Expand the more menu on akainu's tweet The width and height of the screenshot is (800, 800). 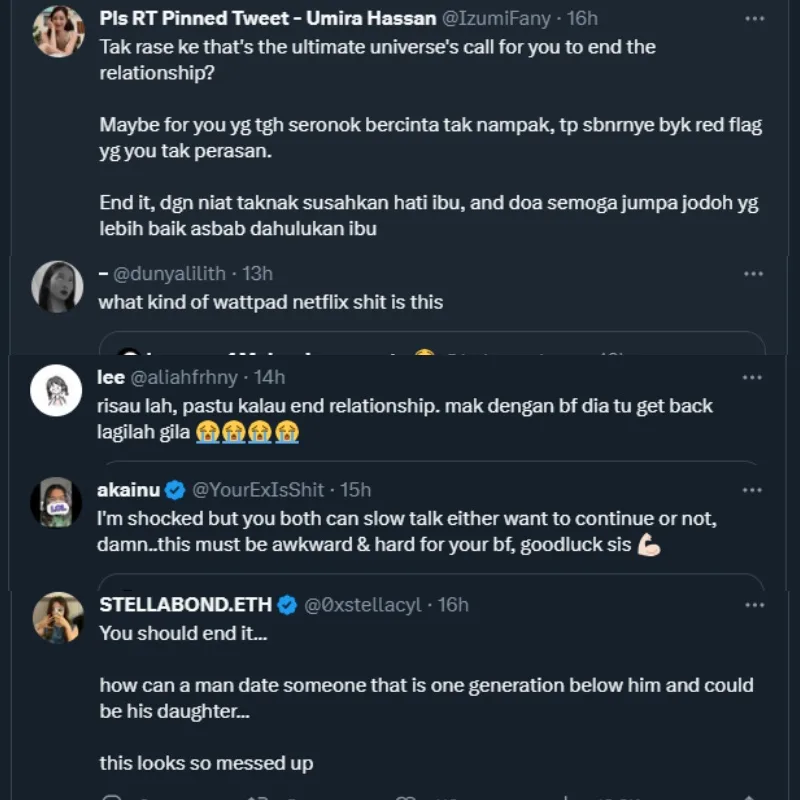753,489
